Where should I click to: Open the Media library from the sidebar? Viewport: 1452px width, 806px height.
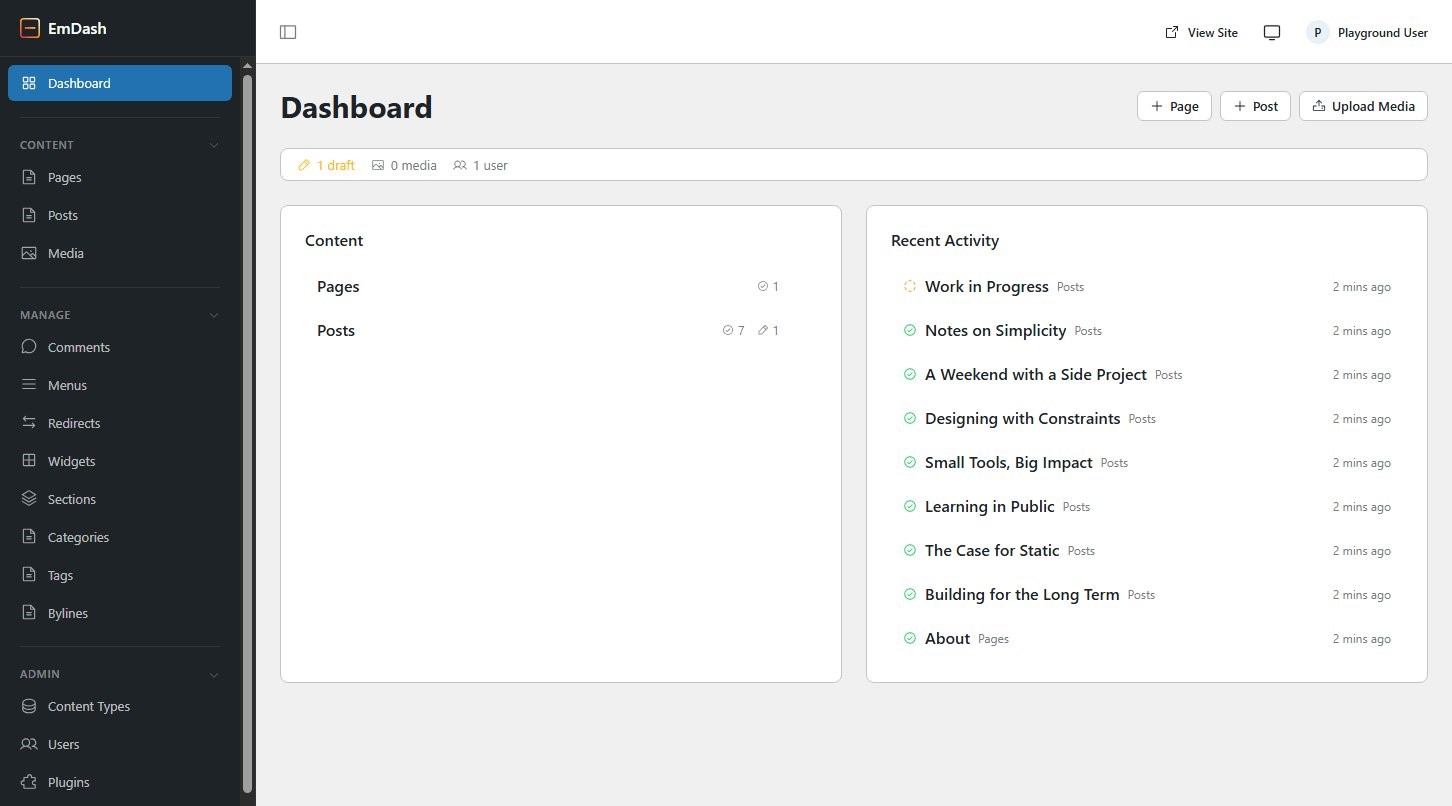pos(29,253)
